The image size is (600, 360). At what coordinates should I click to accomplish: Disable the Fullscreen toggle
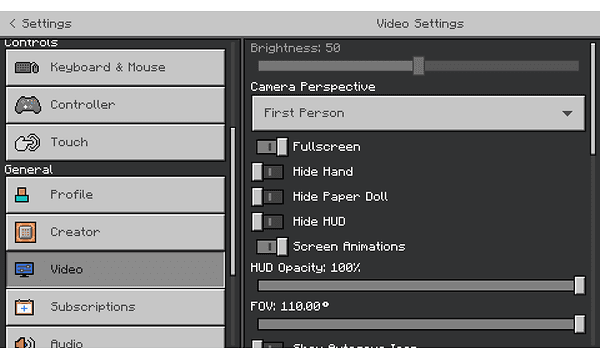pyautogui.click(x=272, y=147)
